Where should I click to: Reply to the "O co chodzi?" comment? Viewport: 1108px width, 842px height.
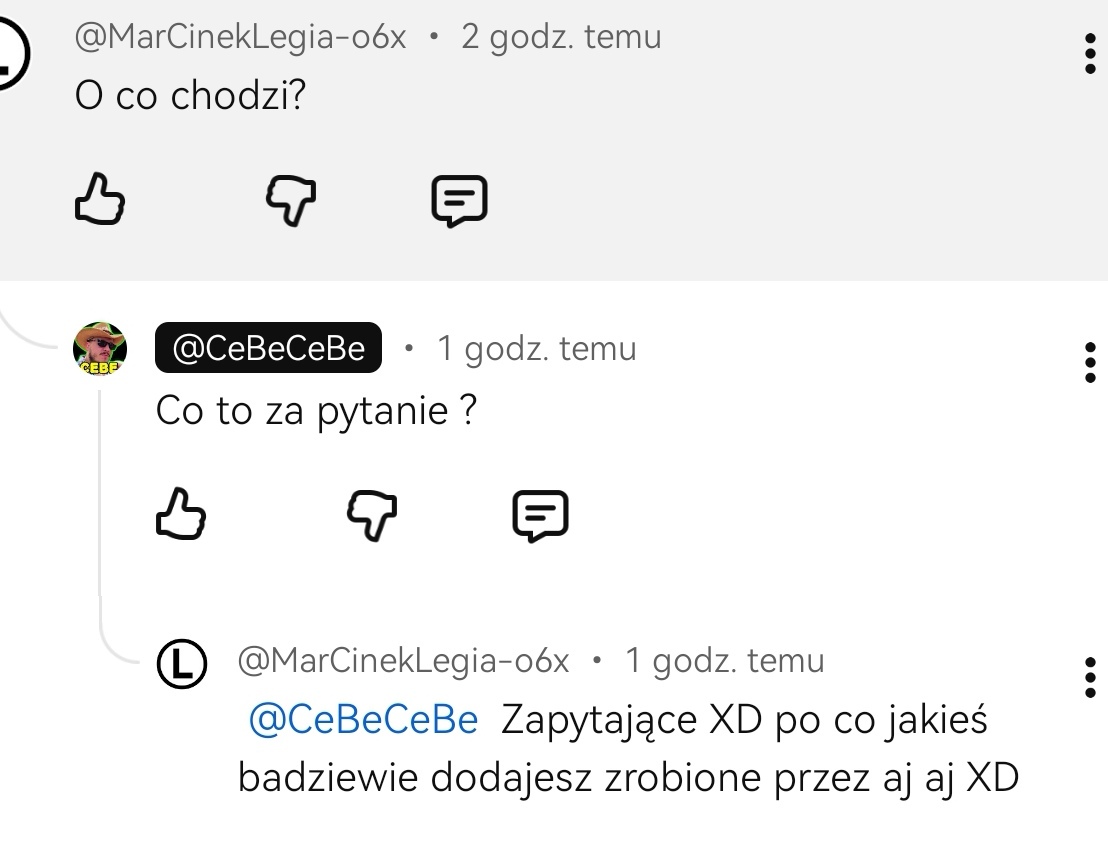459,200
